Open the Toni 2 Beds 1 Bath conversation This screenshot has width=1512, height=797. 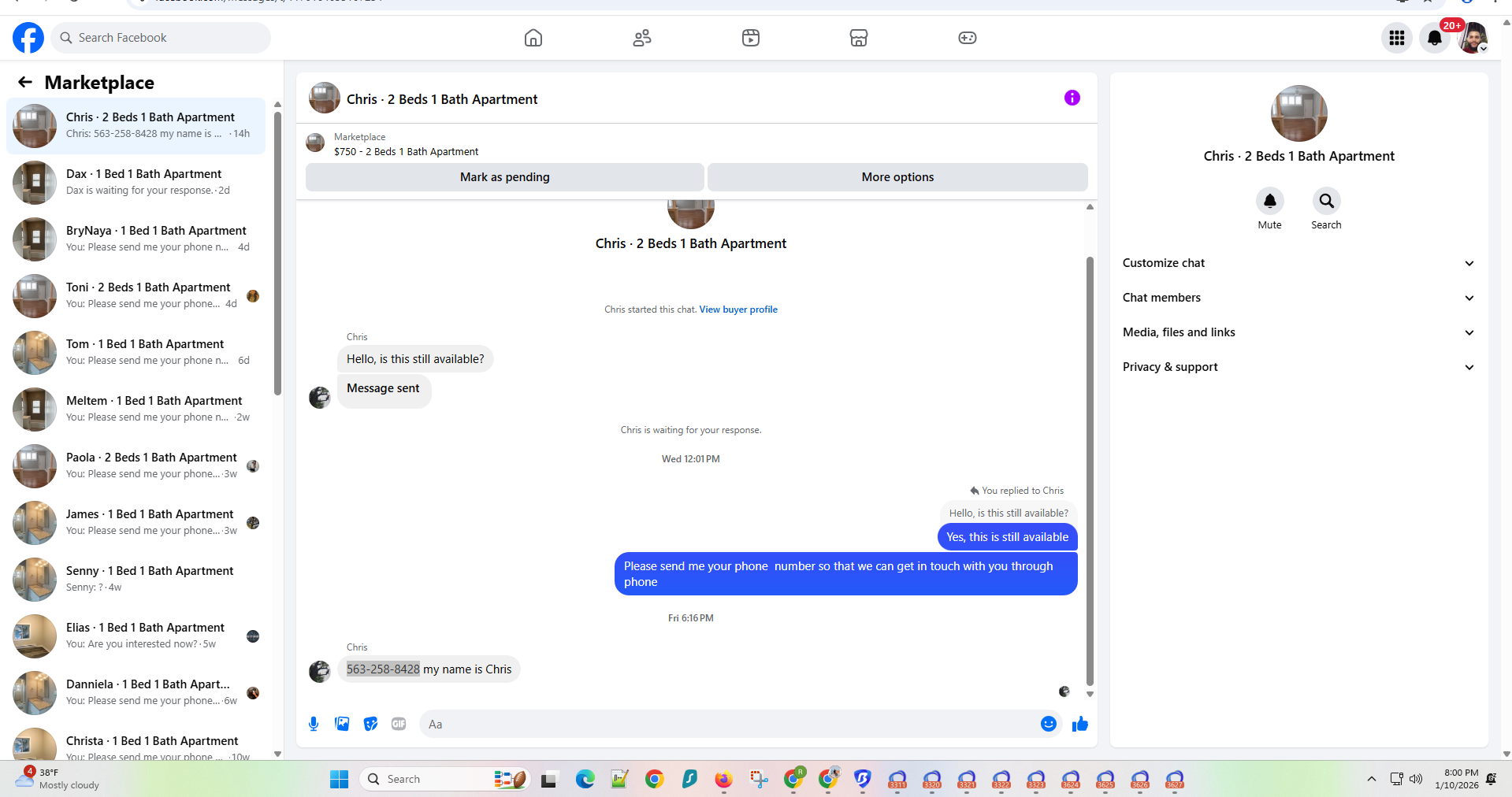point(136,295)
